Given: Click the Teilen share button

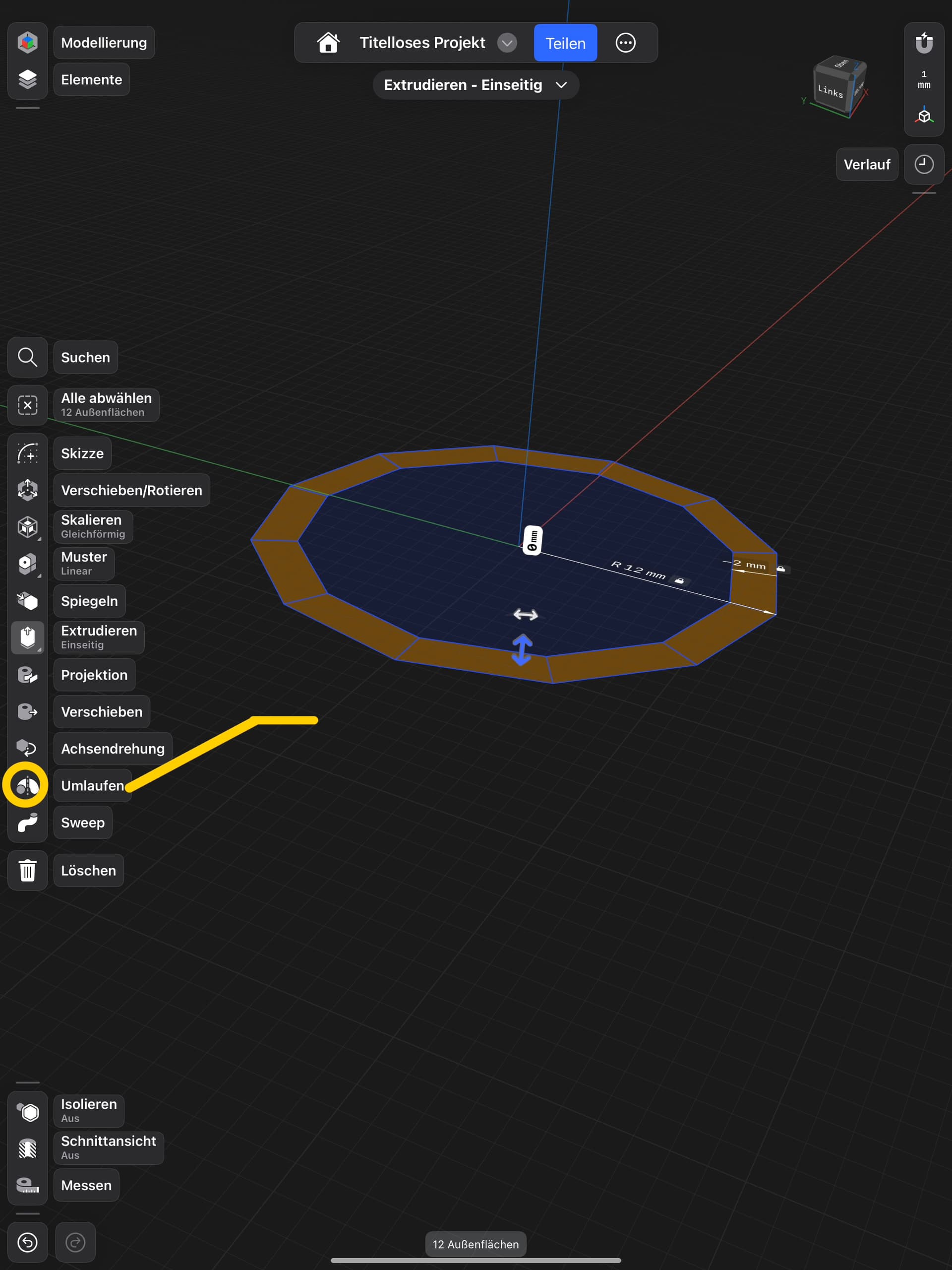Looking at the screenshot, I should coord(565,43).
